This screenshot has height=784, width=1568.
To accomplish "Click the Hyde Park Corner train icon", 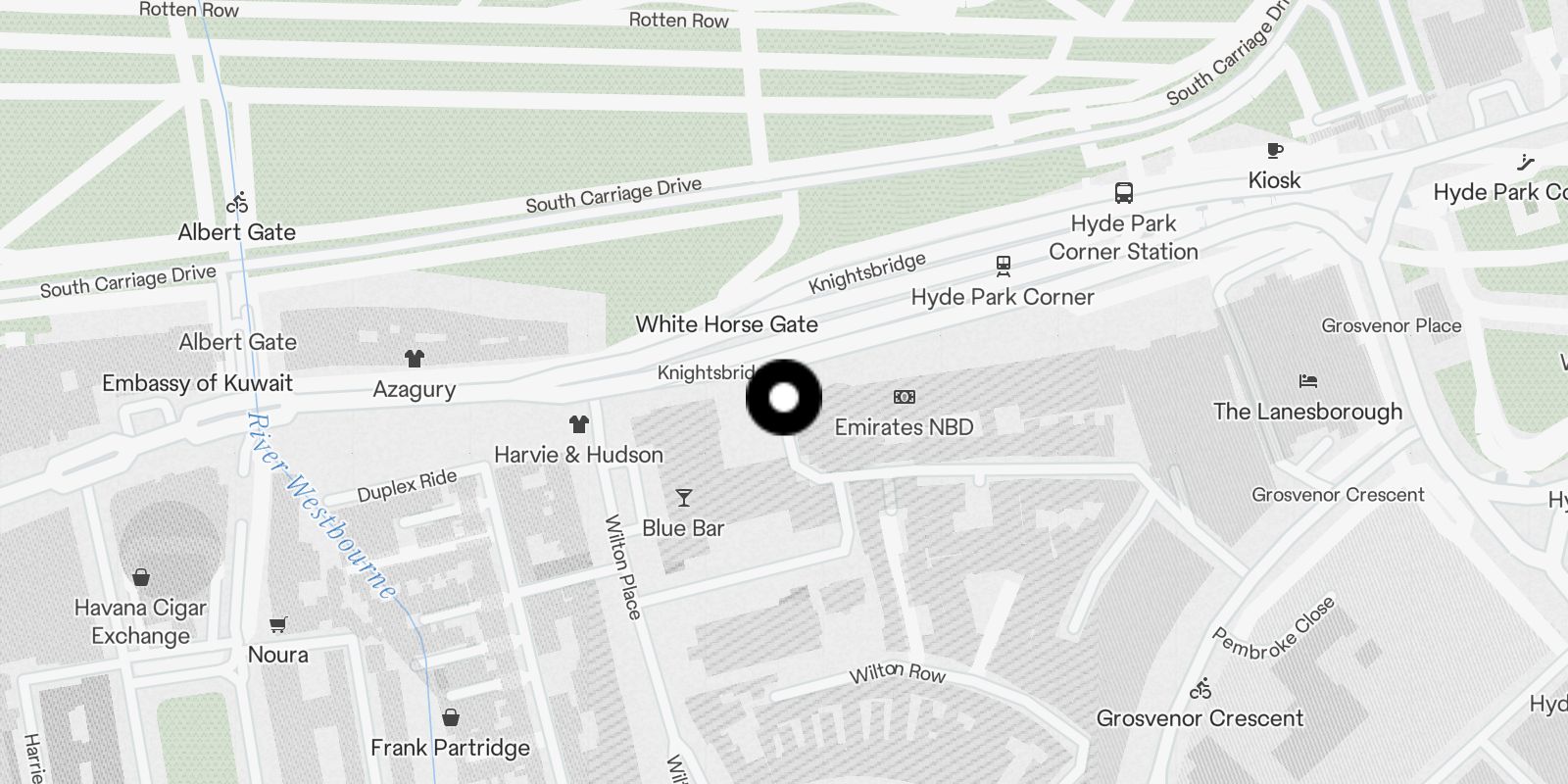I will (x=1004, y=266).
